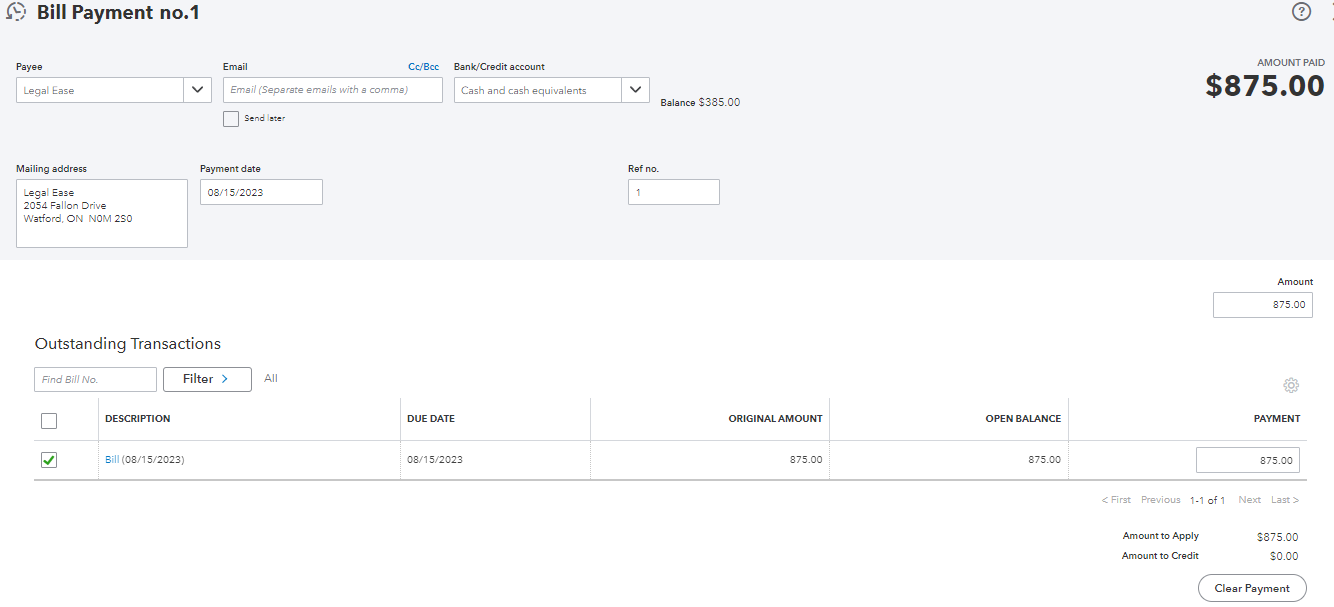This screenshot has width=1334, height=607.
Task: Open the Filter button
Action: pos(207,379)
